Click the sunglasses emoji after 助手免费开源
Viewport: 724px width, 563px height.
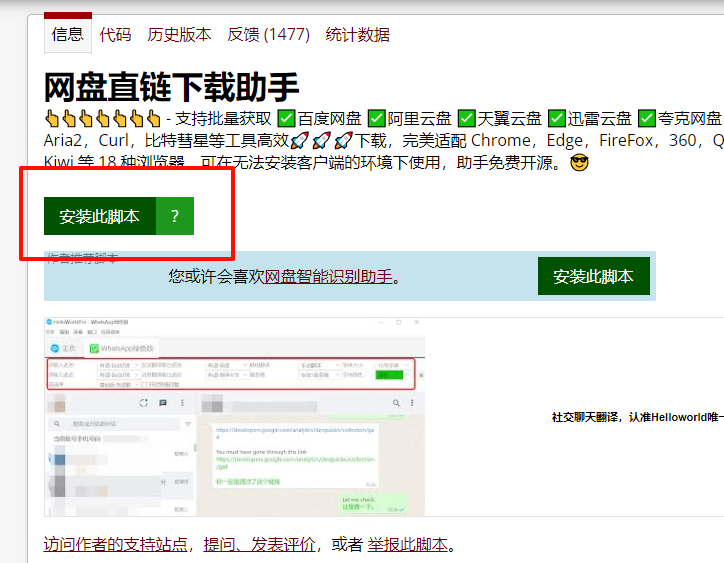[579, 163]
